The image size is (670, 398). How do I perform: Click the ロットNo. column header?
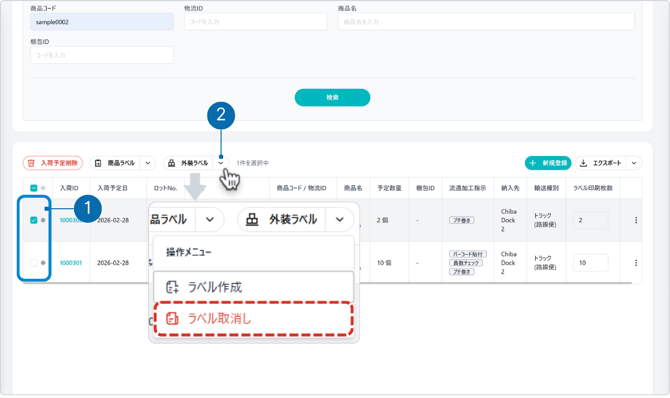165,188
